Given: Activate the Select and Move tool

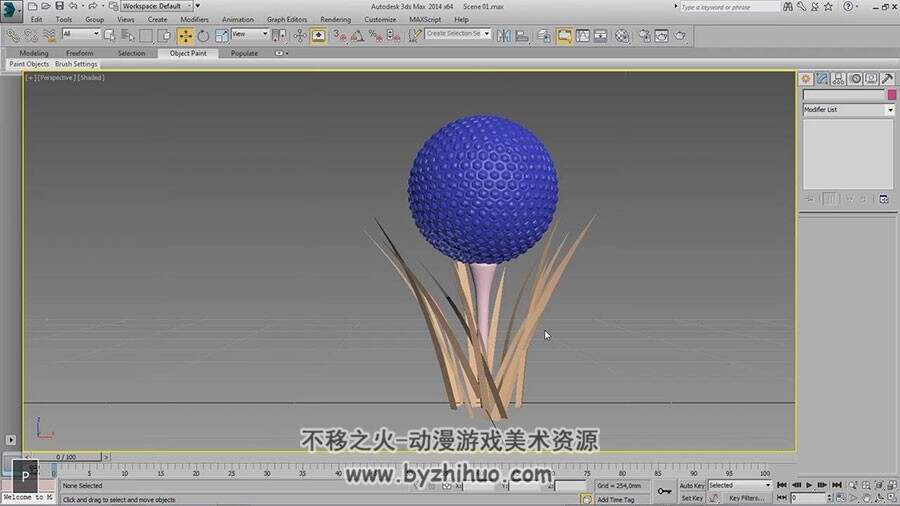Looking at the screenshot, I should (185, 36).
